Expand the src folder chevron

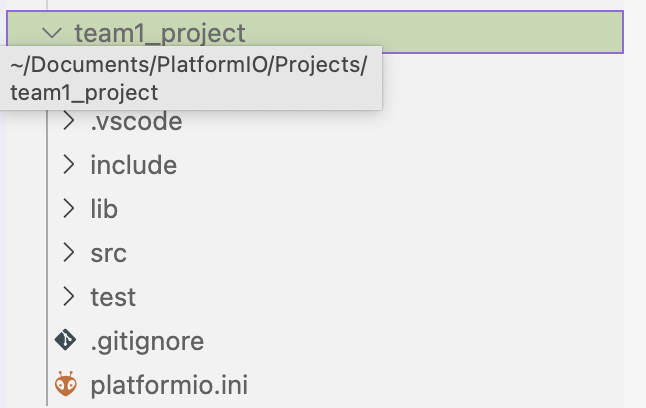[69, 253]
